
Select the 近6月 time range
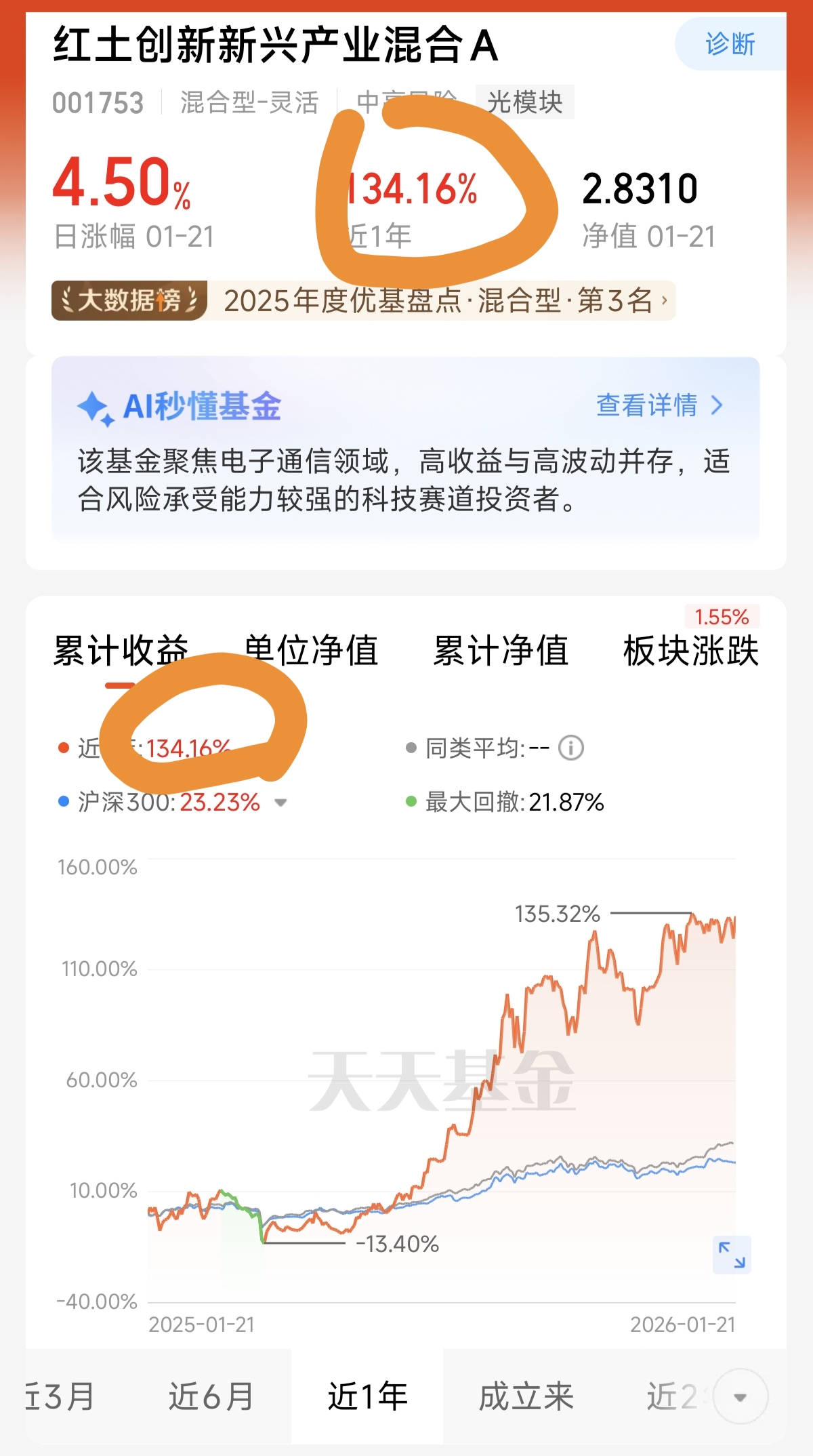click(x=211, y=1397)
